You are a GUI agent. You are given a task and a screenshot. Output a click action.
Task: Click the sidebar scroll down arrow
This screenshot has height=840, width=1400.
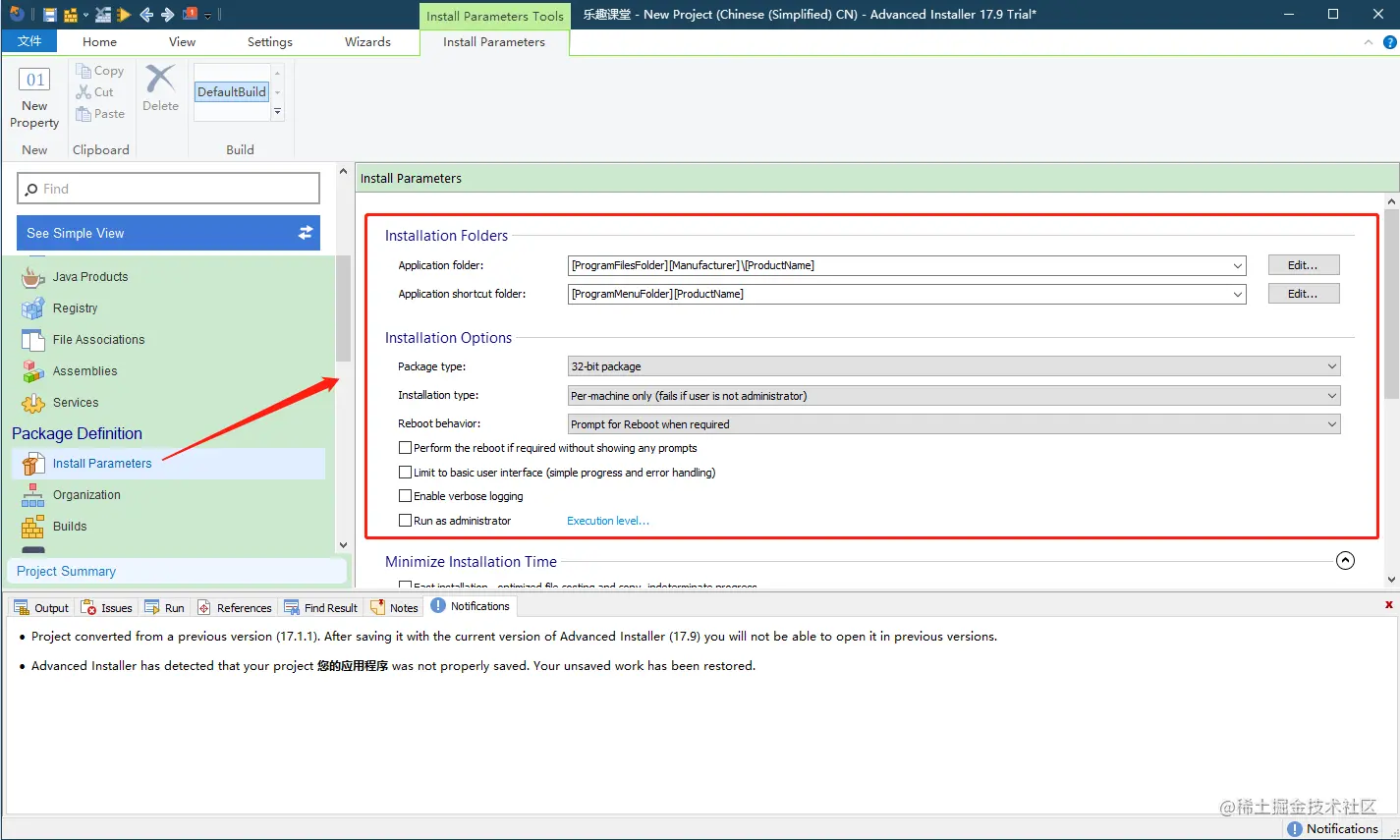point(343,545)
